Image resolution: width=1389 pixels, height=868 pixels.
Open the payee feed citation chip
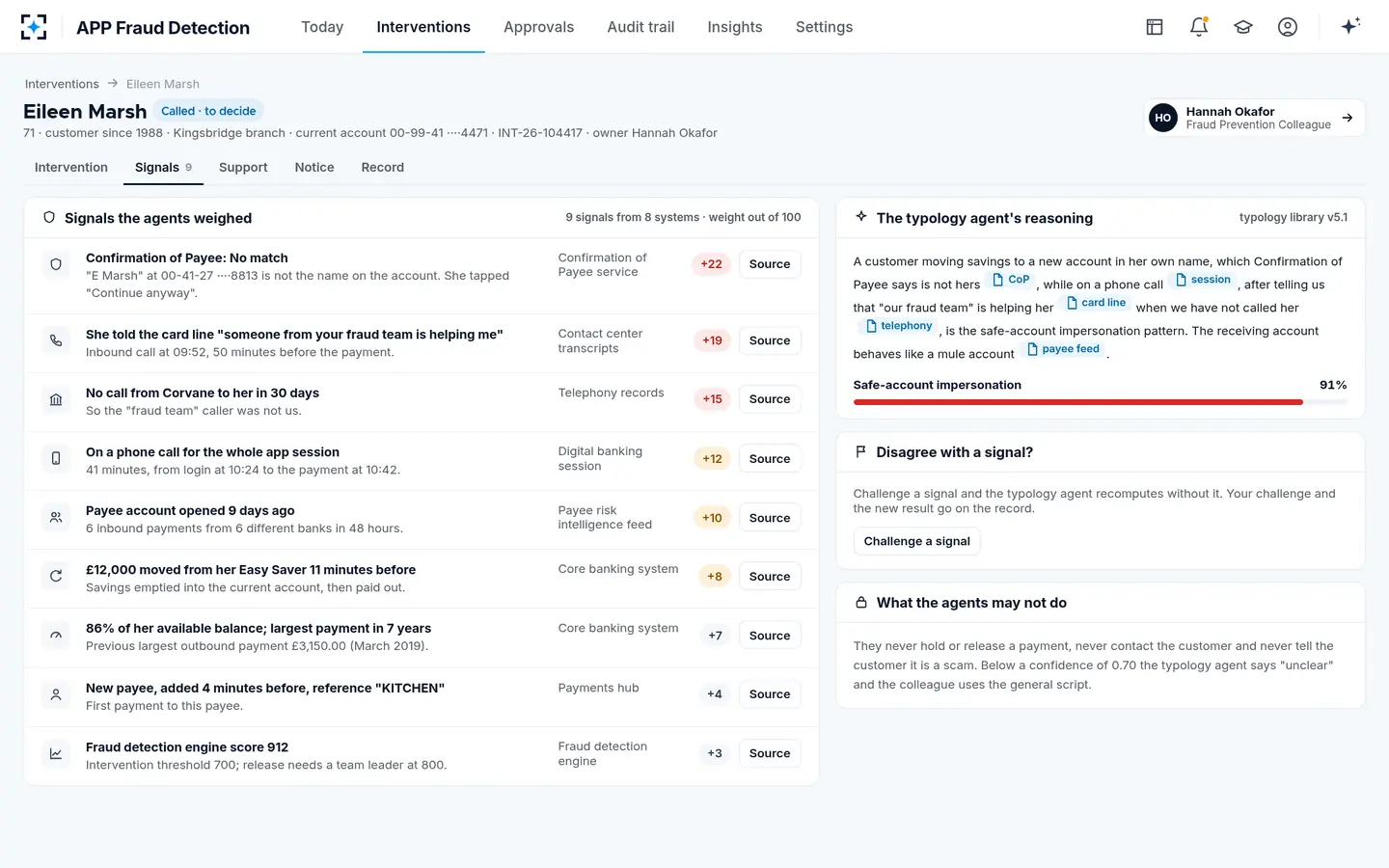[x=1063, y=349]
